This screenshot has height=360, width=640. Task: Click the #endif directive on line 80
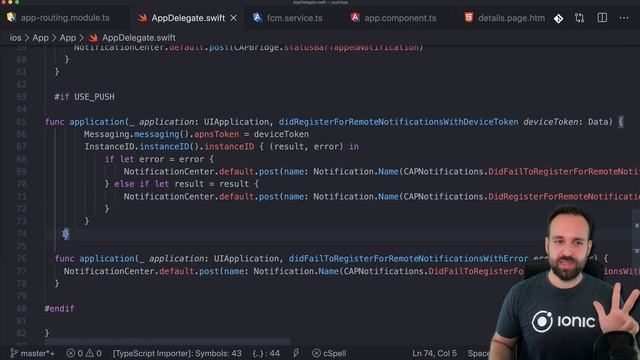point(60,309)
